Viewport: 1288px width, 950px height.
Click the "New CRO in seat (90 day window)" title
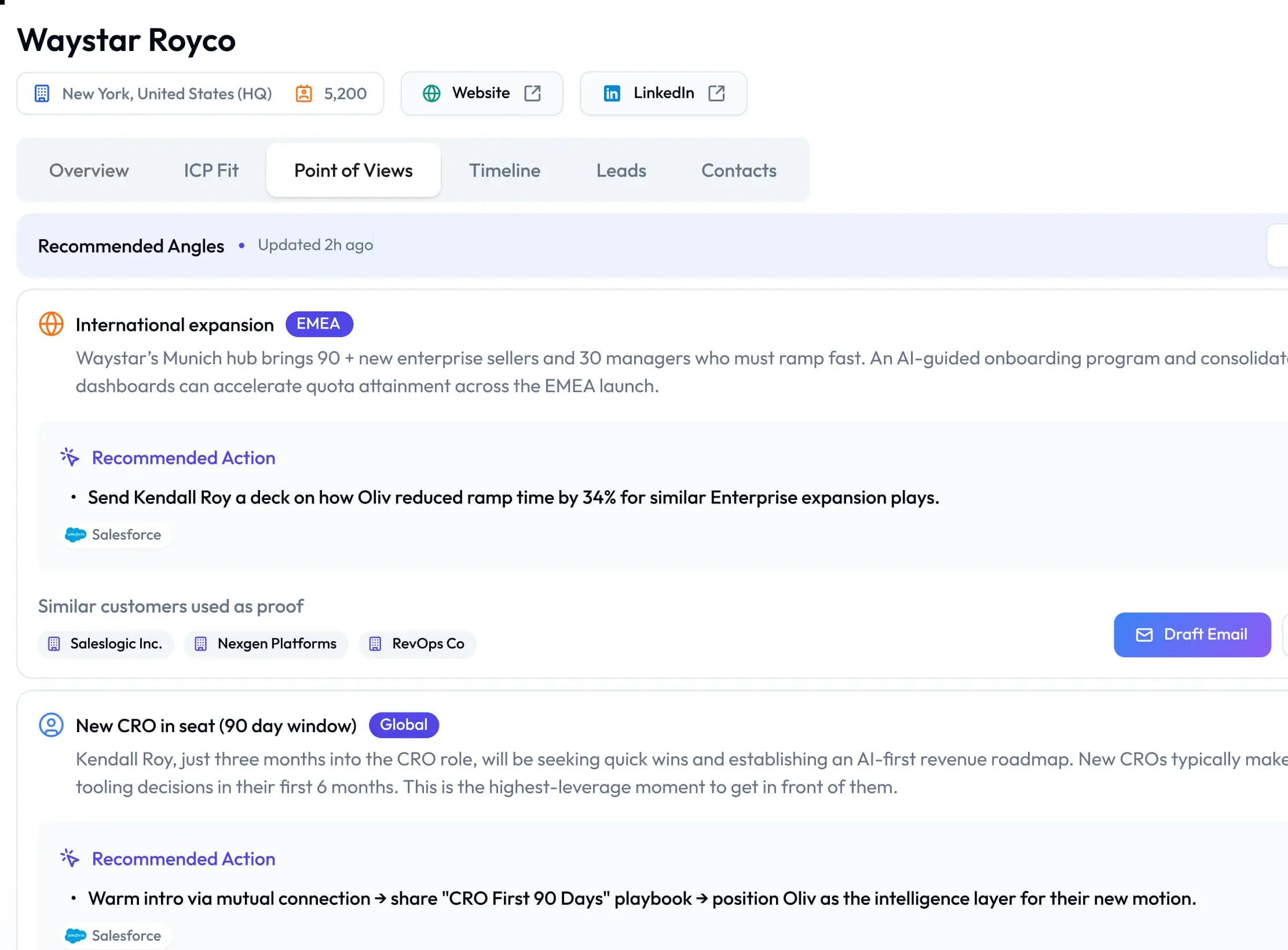(x=216, y=725)
